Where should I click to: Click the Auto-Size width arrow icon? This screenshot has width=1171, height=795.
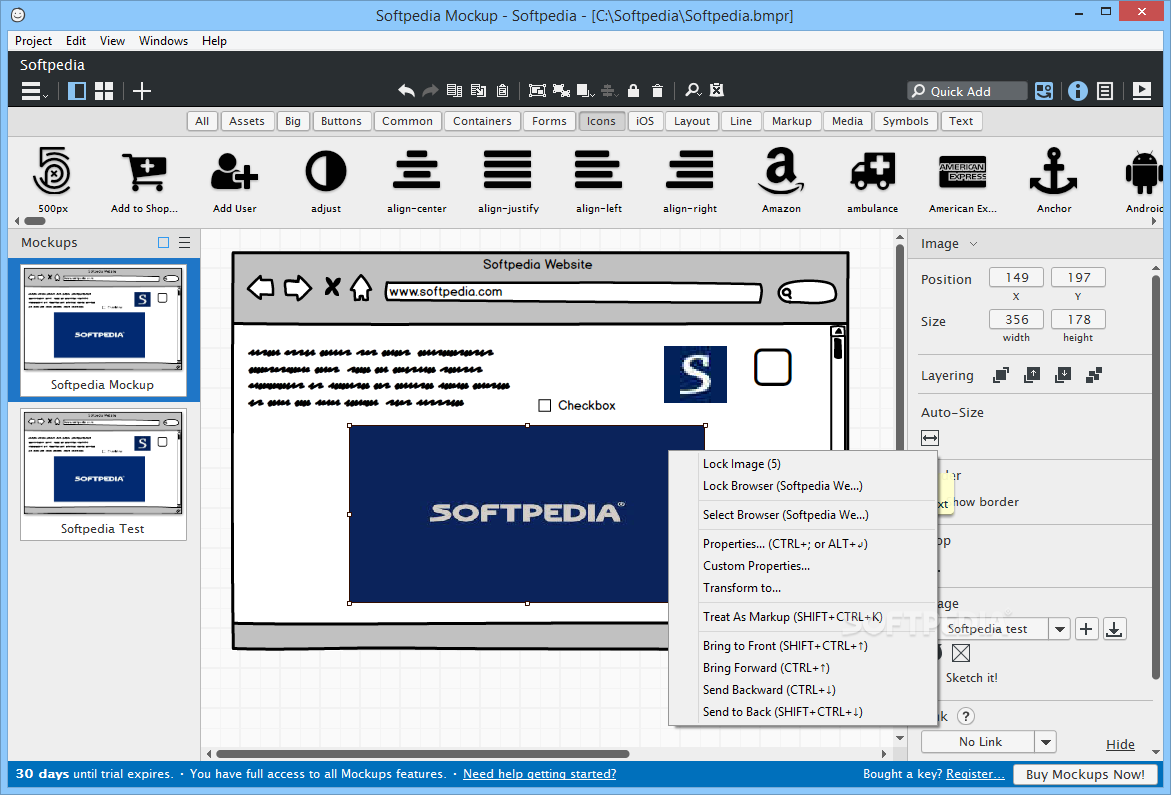point(930,438)
